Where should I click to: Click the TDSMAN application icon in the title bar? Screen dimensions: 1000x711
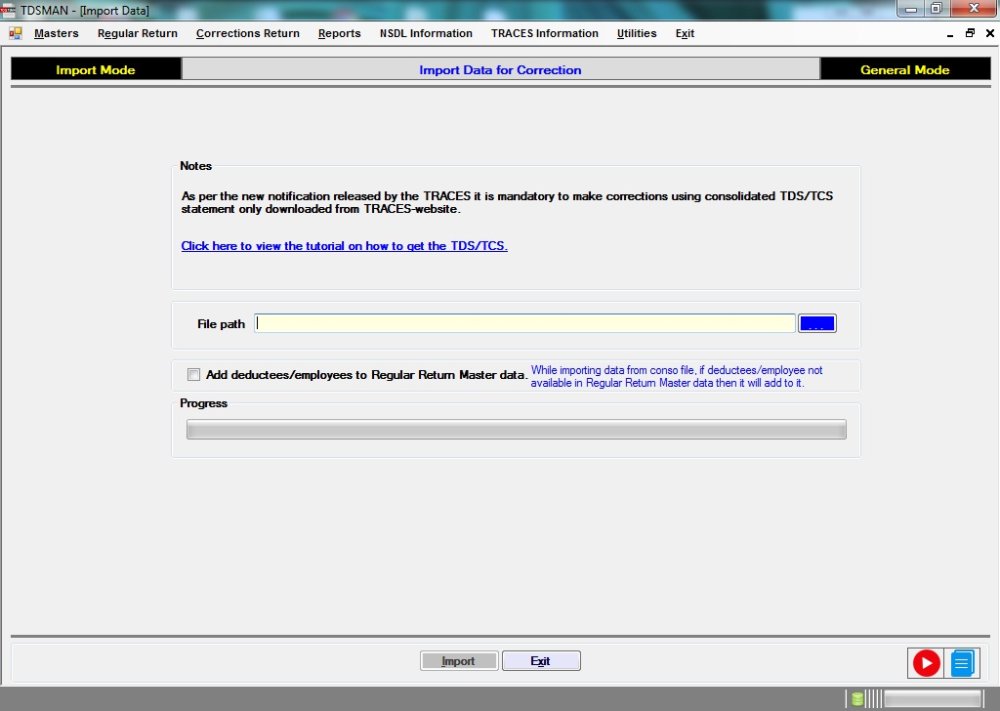point(9,9)
